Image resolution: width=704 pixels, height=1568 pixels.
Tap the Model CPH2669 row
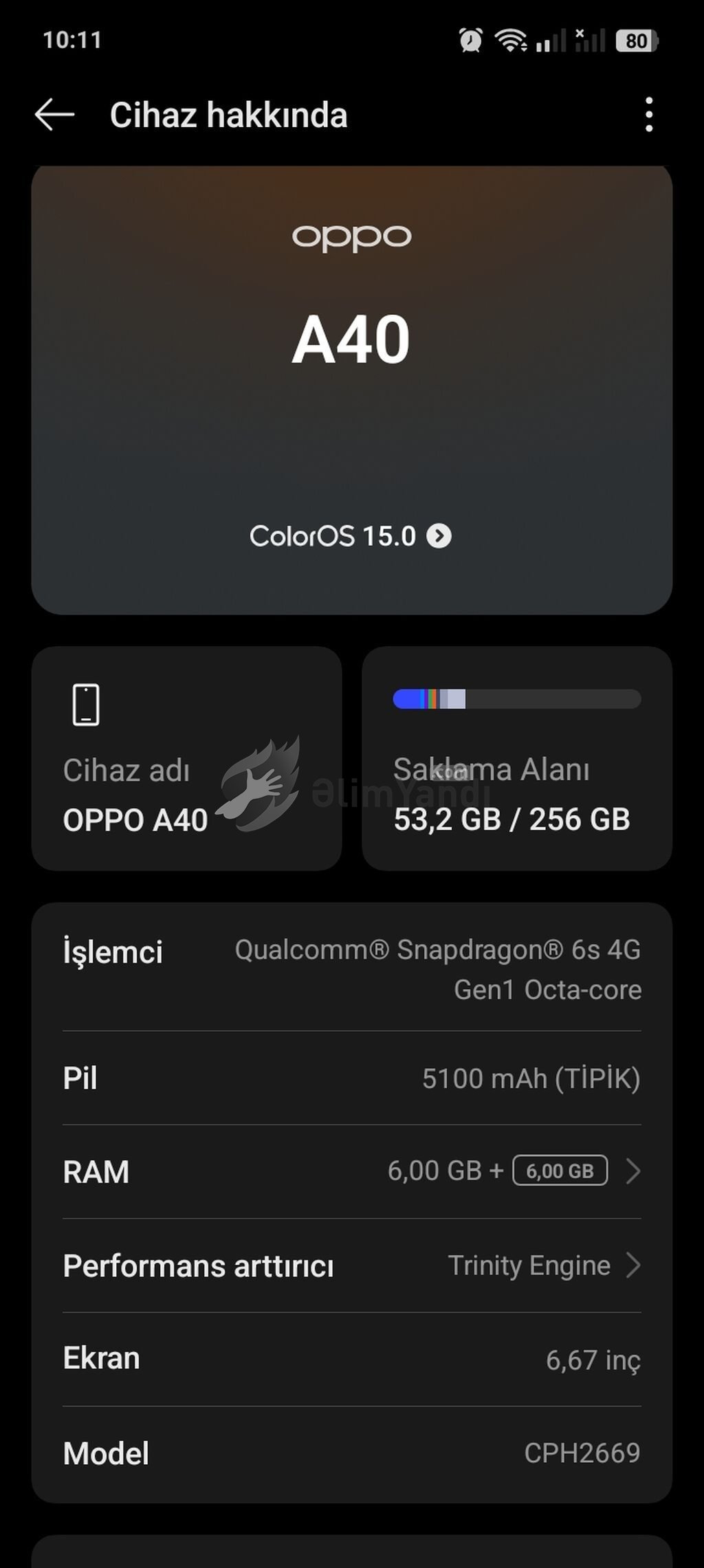[351, 1453]
